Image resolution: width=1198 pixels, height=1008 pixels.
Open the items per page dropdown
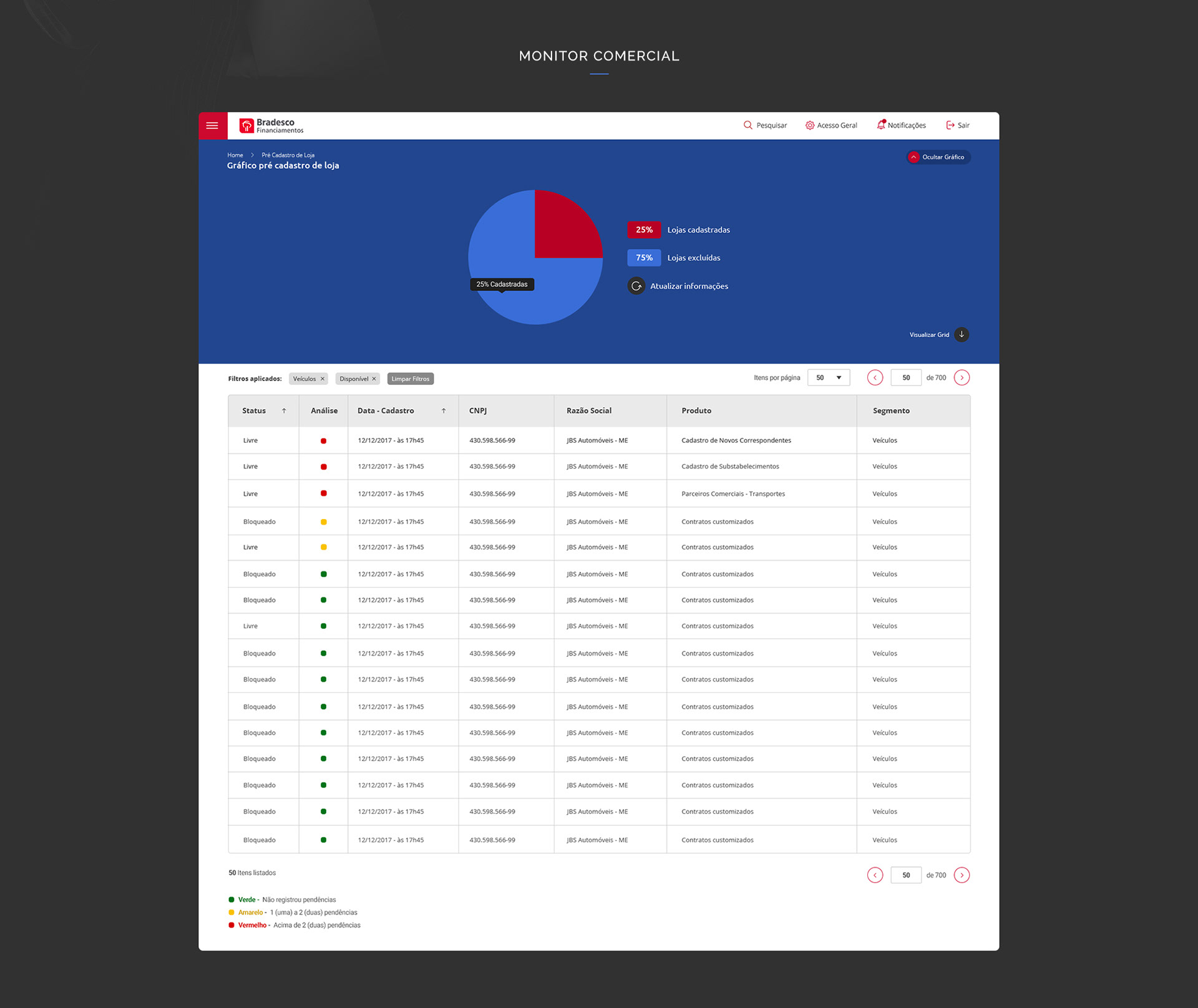[x=829, y=378]
